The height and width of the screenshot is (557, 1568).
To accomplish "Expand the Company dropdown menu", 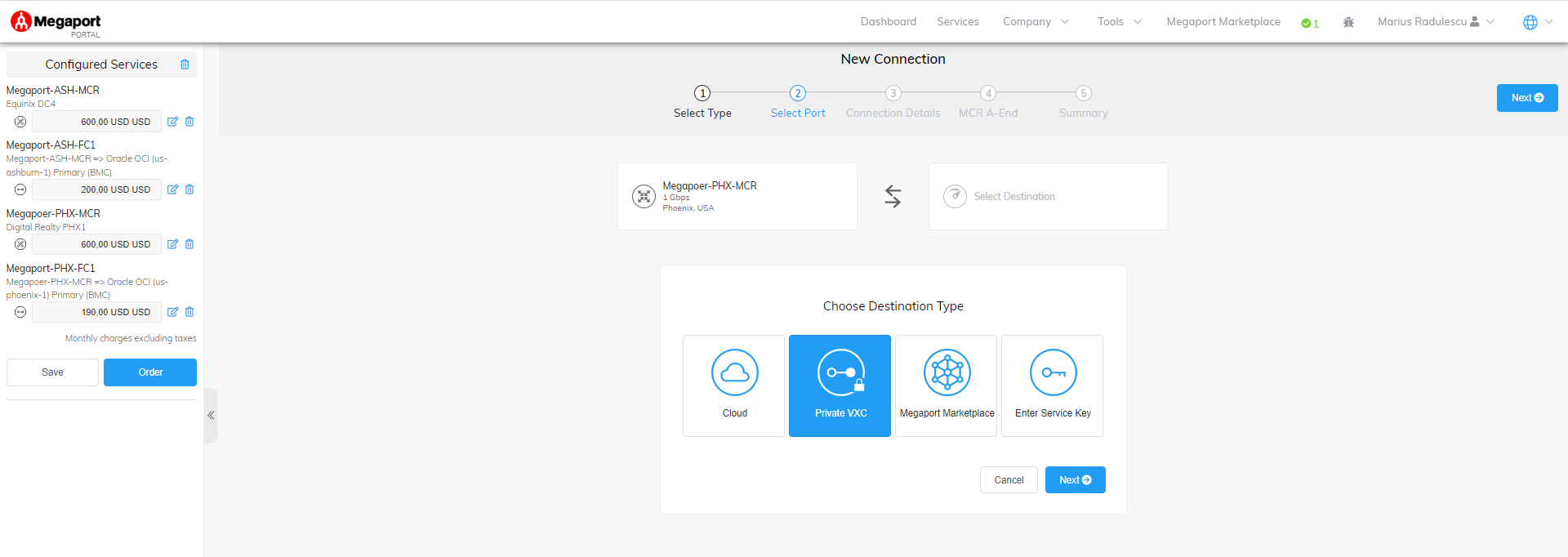I will (1036, 22).
